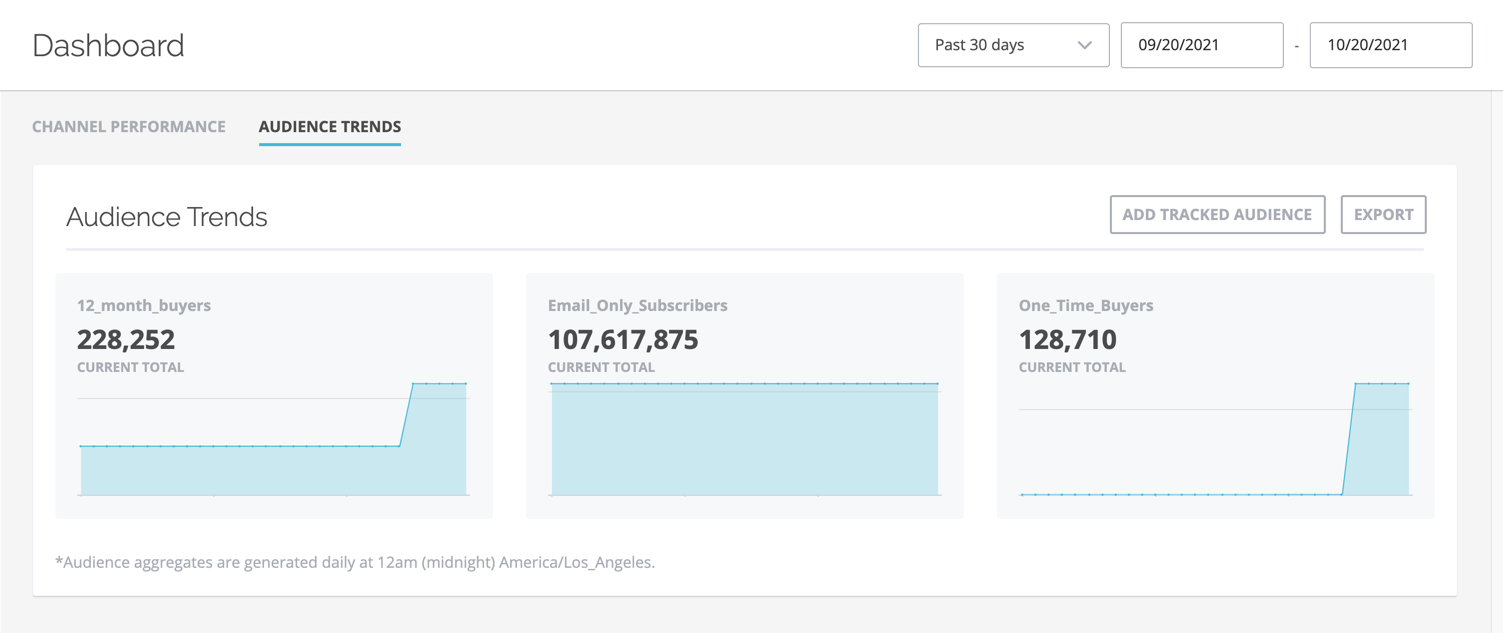
Task: Open the Past 30 days dropdown
Action: 1013,45
